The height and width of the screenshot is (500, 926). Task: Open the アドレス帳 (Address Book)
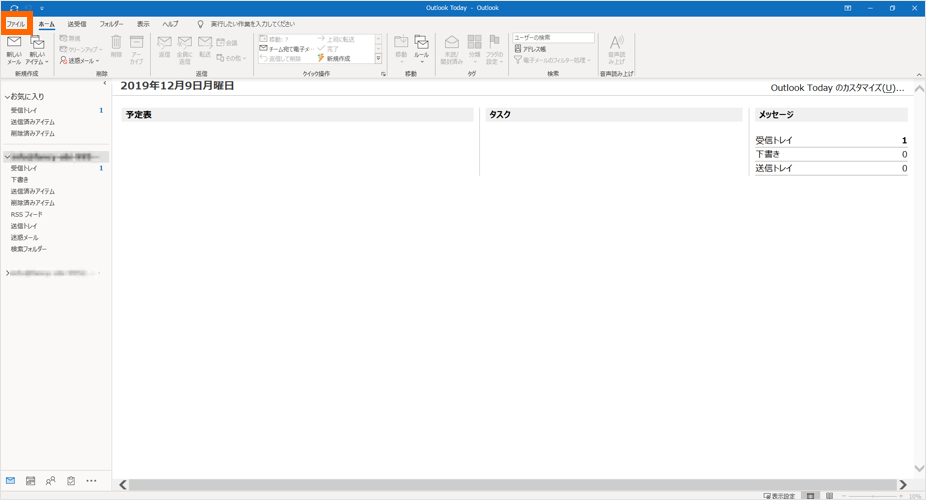coord(534,49)
